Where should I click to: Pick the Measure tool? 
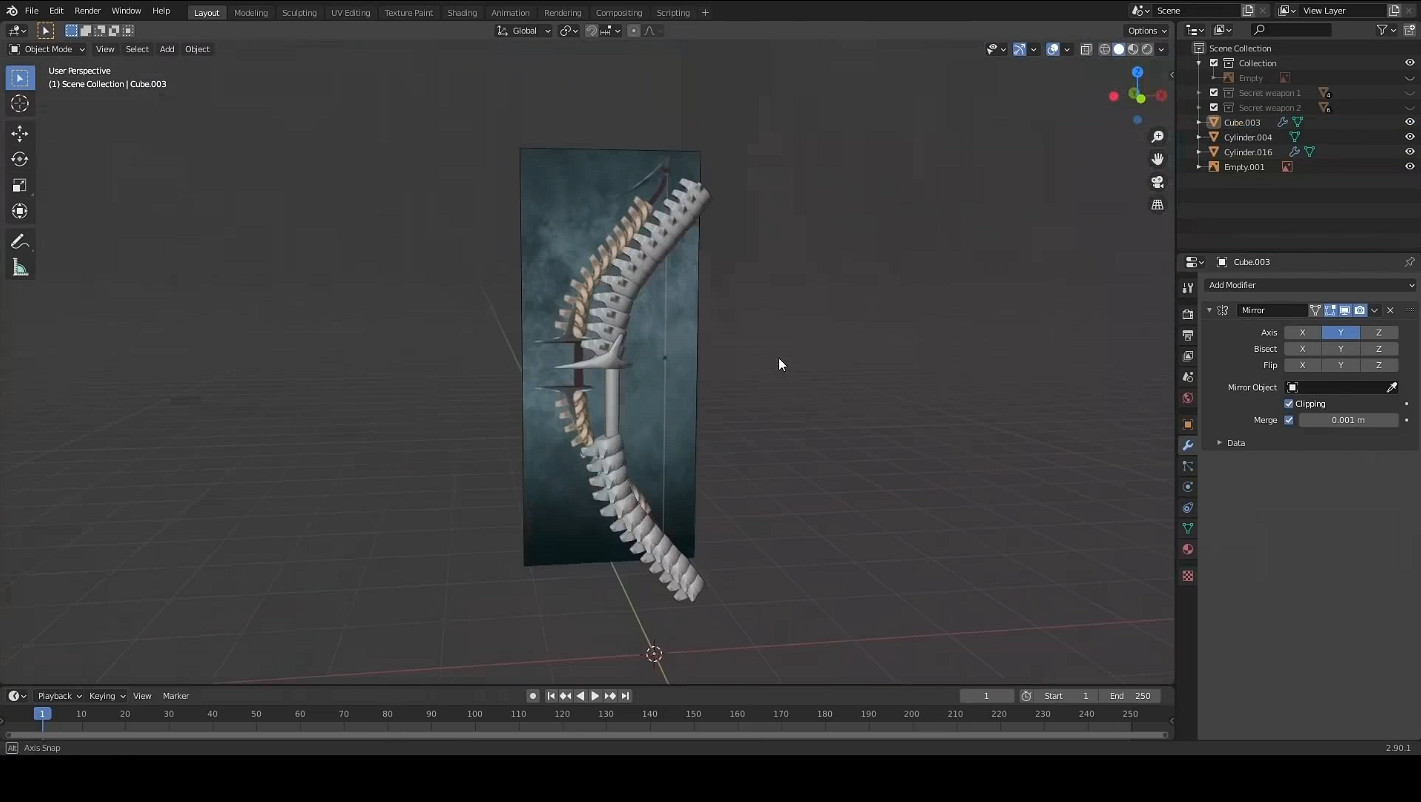(20, 268)
